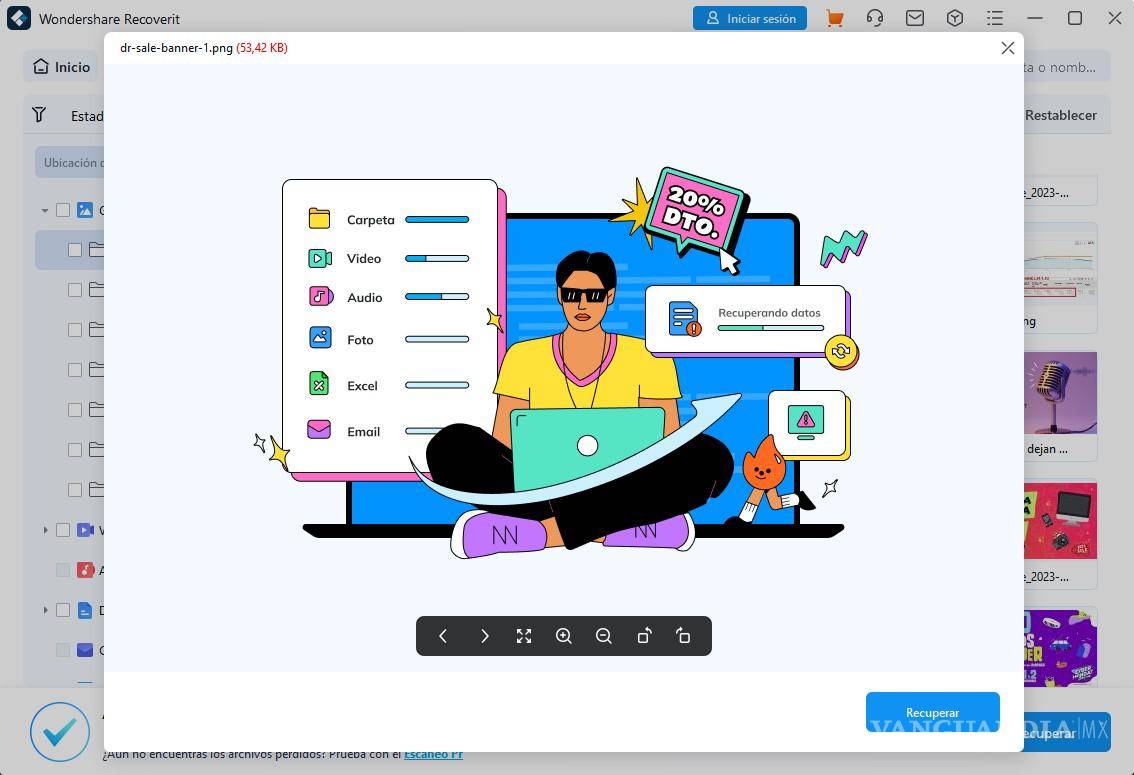Open the Escaneo Pr link
This screenshot has height=775, width=1134.
click(x=433, y=753)
